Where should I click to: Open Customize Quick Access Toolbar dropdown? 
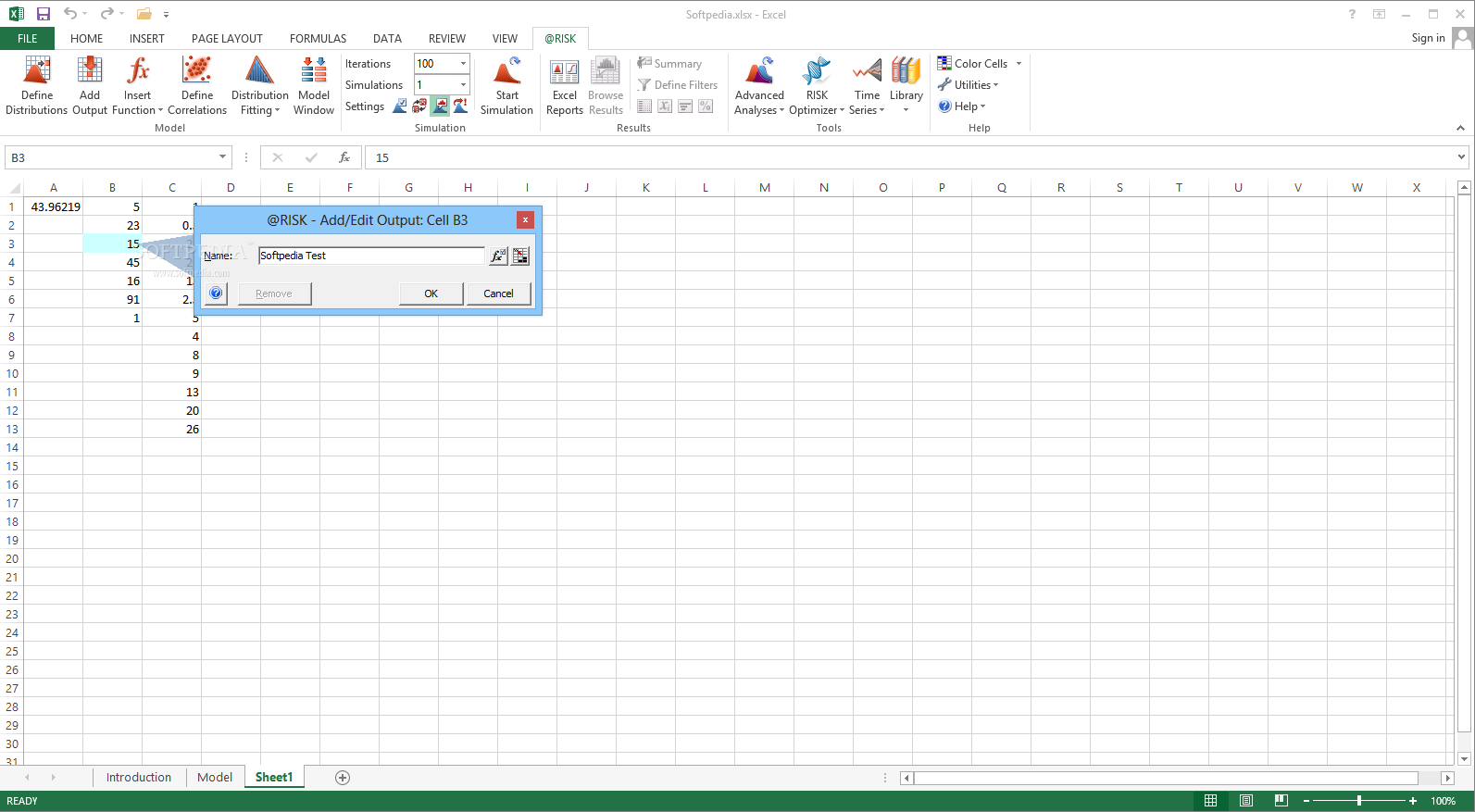coord(166,14)
